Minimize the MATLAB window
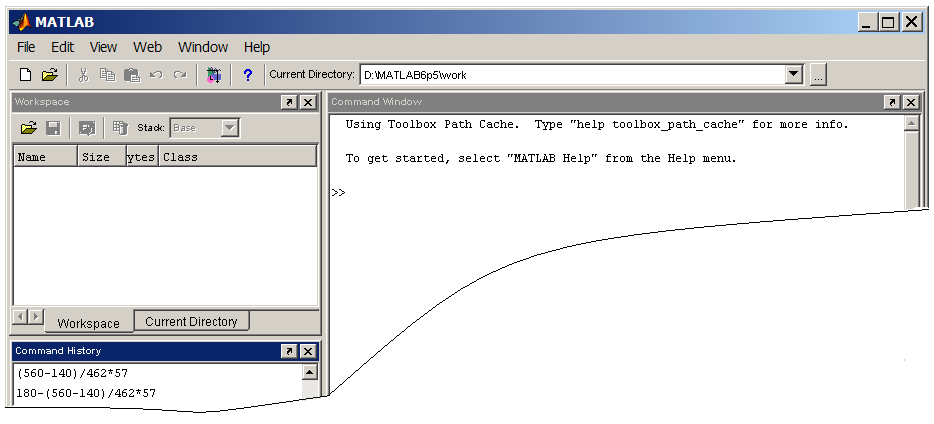The width and height of the screenshot is (934, 424). (867, 23)
